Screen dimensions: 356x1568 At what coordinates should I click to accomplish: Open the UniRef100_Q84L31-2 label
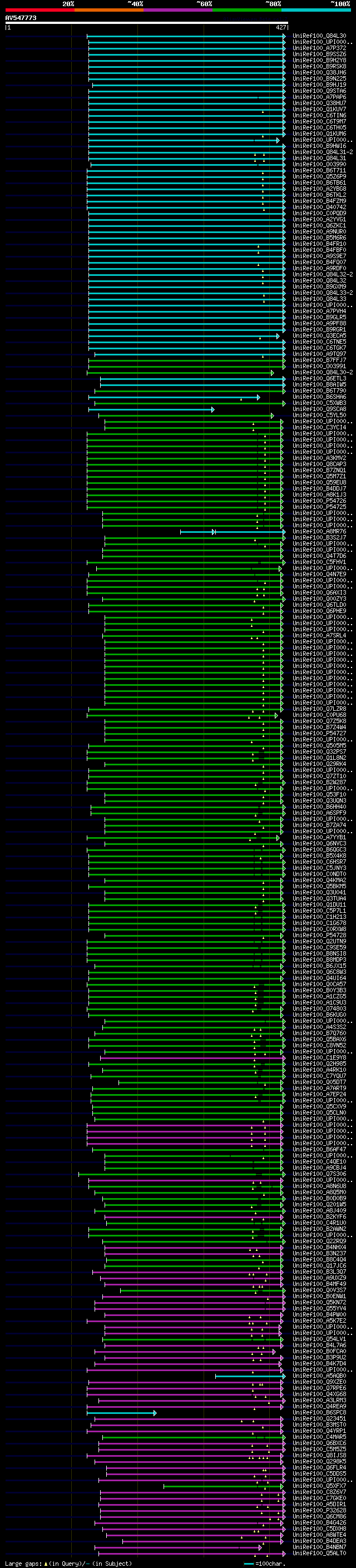[323, 152]
